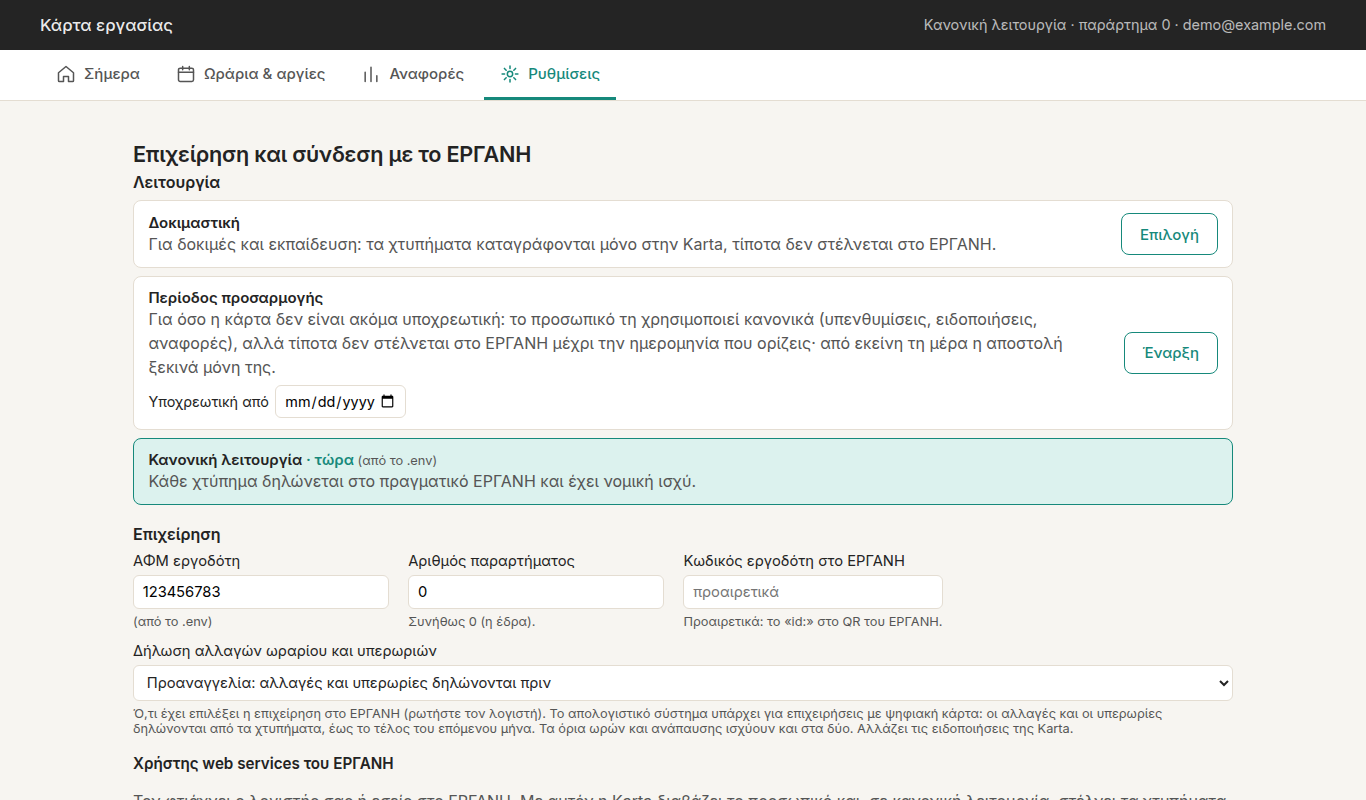Click the text Κάθε χτύπημα δηλώνεται στο πραγματικό ΕΡΓΑΝΗ
Image resolution: width=1366 pixels, height=800 pixels.
[x=422, y=482]
